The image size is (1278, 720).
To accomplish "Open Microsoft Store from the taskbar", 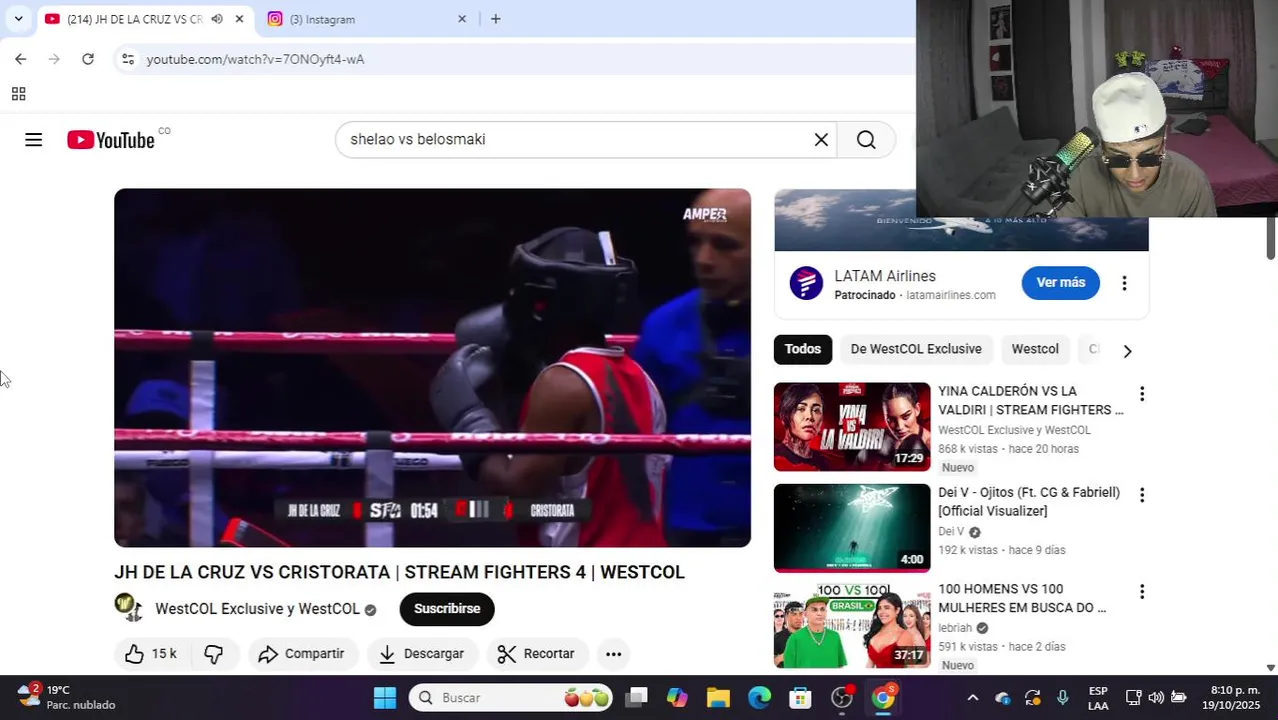I will [x=800, y=698].
